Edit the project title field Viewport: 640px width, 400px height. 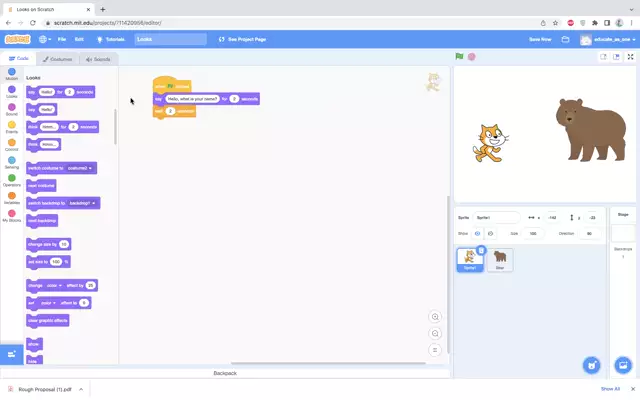(x=171, y=39)
